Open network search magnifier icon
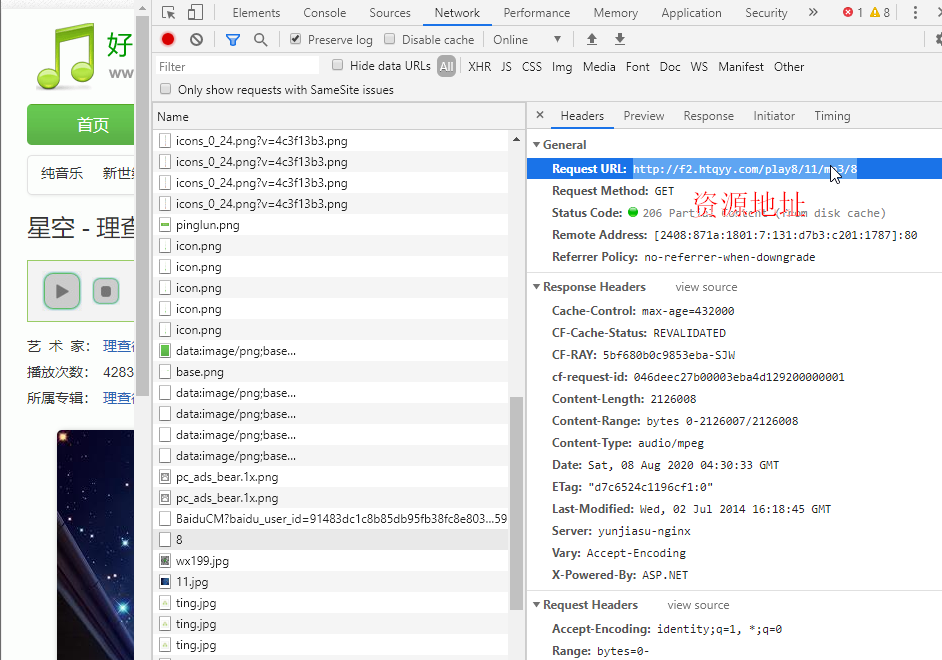This screenshot has width=942, height=660. tap(260, 40)
